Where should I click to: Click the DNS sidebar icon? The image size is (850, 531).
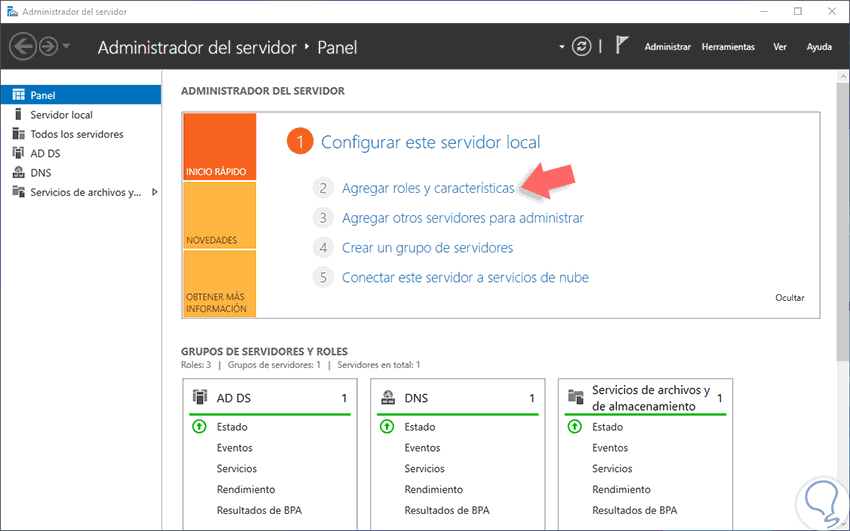18,173
